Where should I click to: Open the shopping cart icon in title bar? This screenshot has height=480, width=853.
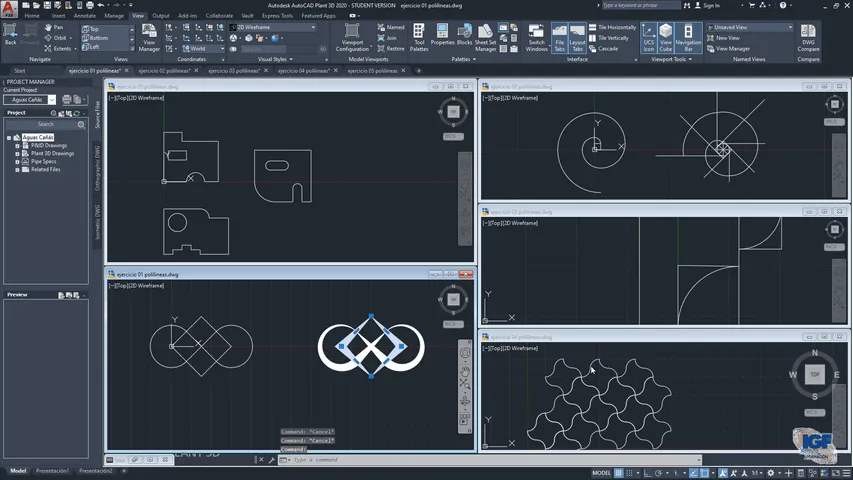(x=751, y=5)
